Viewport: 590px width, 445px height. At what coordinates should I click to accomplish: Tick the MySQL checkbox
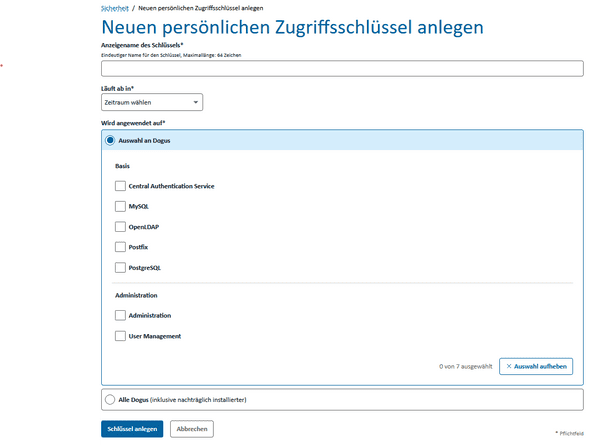click(x=120, y=206)
